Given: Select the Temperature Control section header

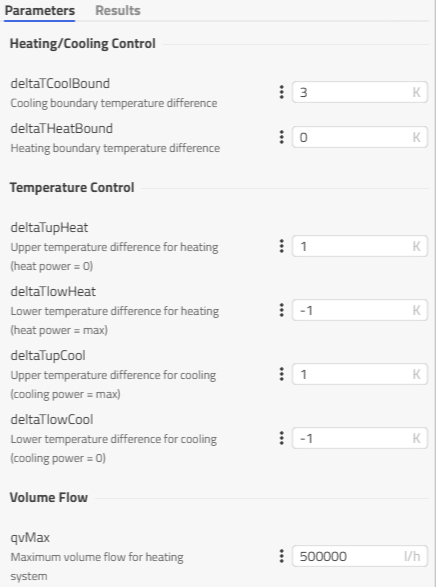Looking at the screenshot, I should tap(72, 187).
